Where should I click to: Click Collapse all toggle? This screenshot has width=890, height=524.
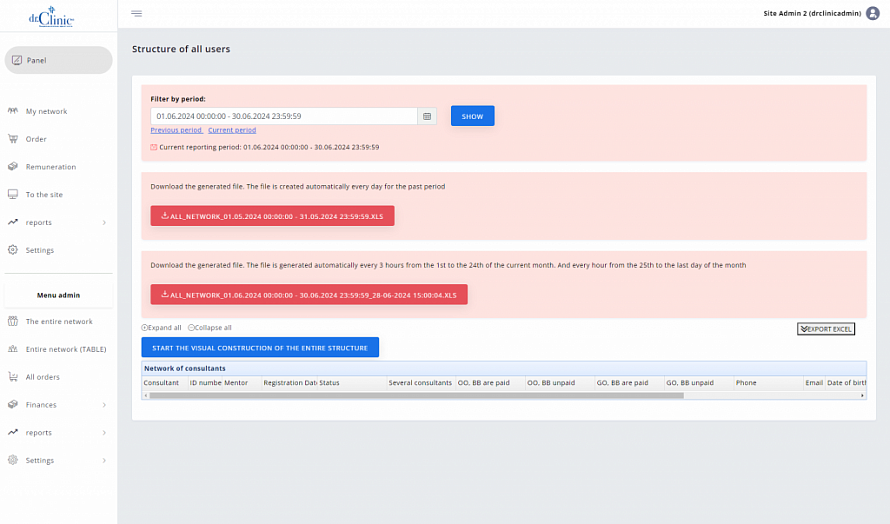pyautogui.click(x=210, y=327)
